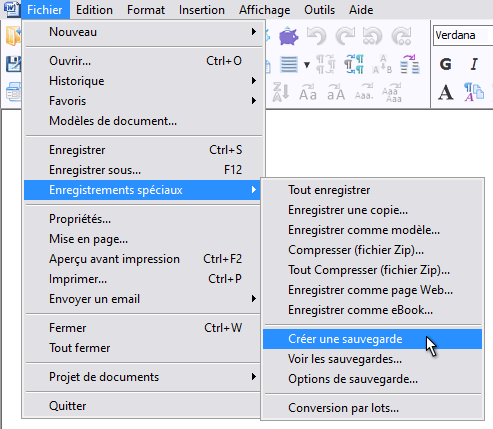
Task: Click the Bold G formatting icon
Action: [x=446, y=64]
